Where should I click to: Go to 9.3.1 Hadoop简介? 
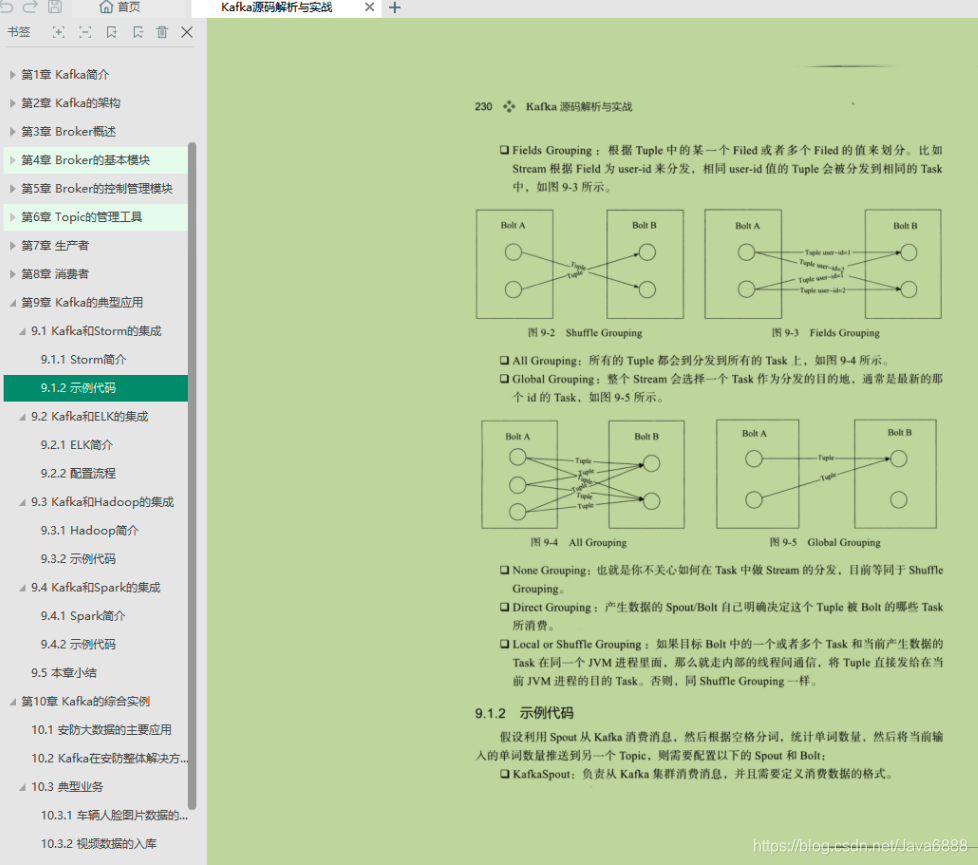90,531
